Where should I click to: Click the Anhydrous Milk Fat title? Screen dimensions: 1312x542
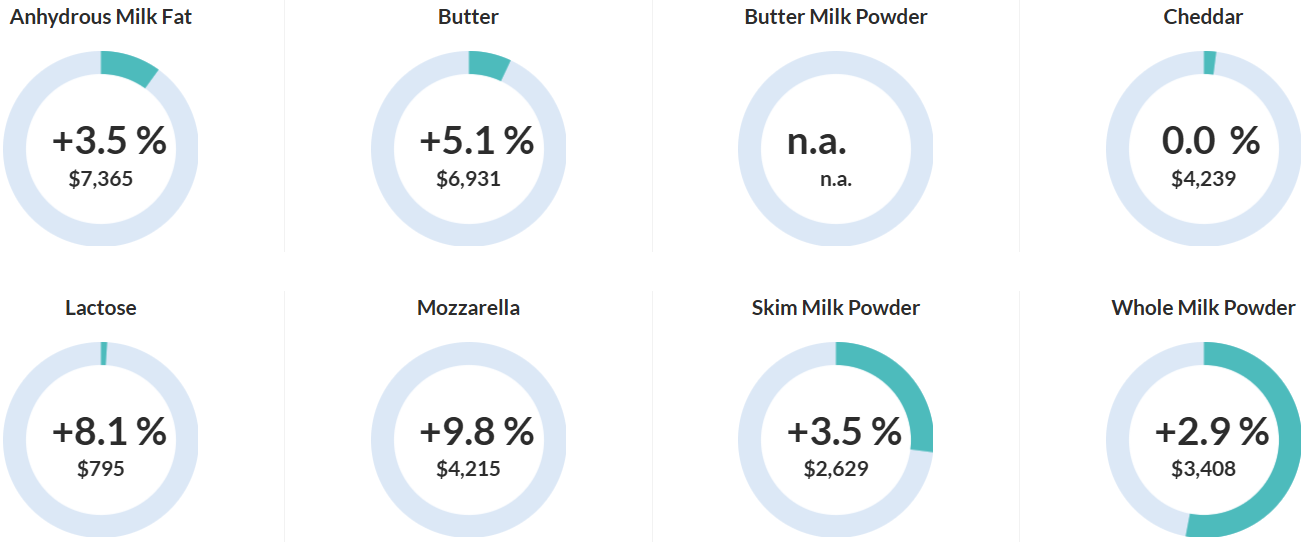point(101,17)
